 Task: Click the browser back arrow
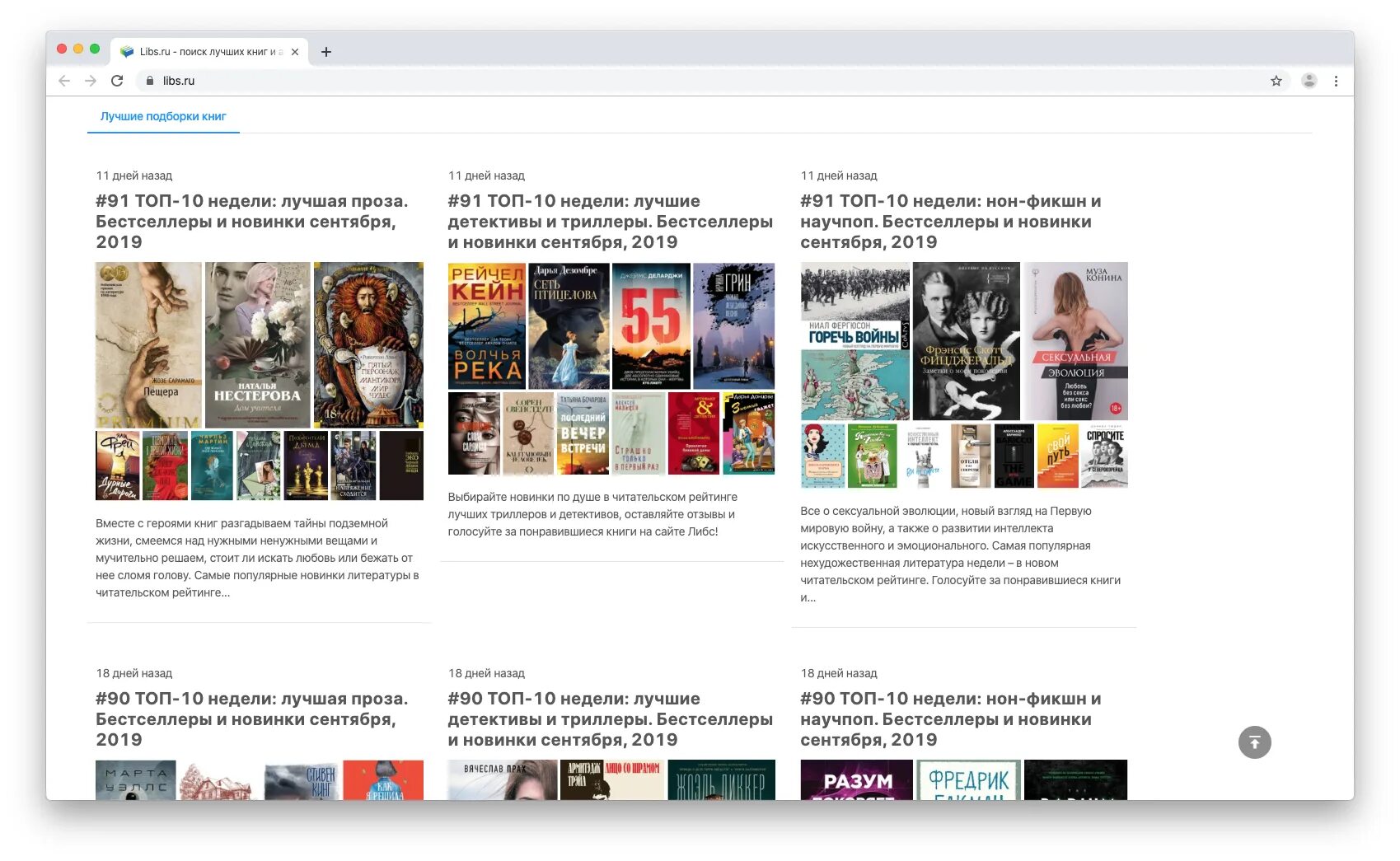pyautogui.click(x=64, y=81)
